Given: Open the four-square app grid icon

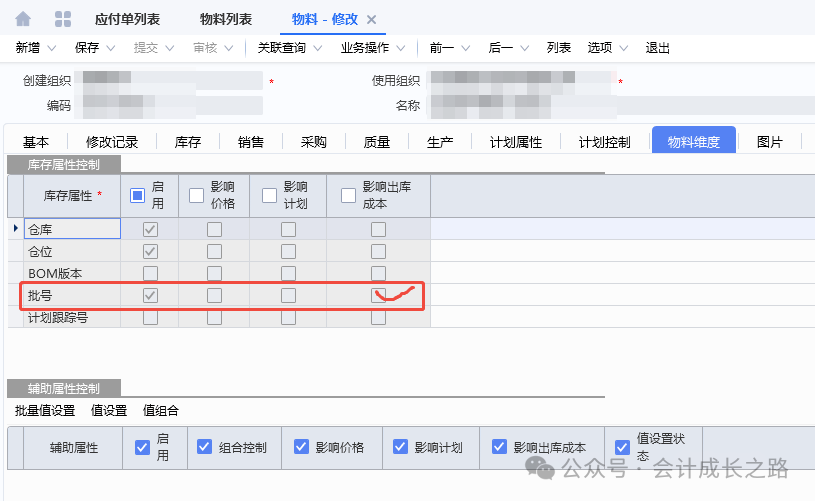Looking at the screenshot, I should tap(62, 19).
